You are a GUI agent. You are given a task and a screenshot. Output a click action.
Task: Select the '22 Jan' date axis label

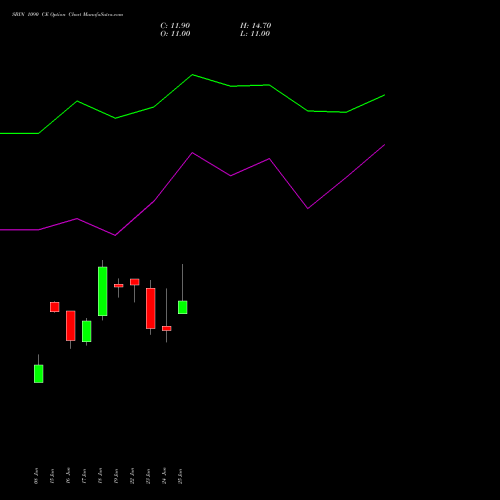pos(132,476)
